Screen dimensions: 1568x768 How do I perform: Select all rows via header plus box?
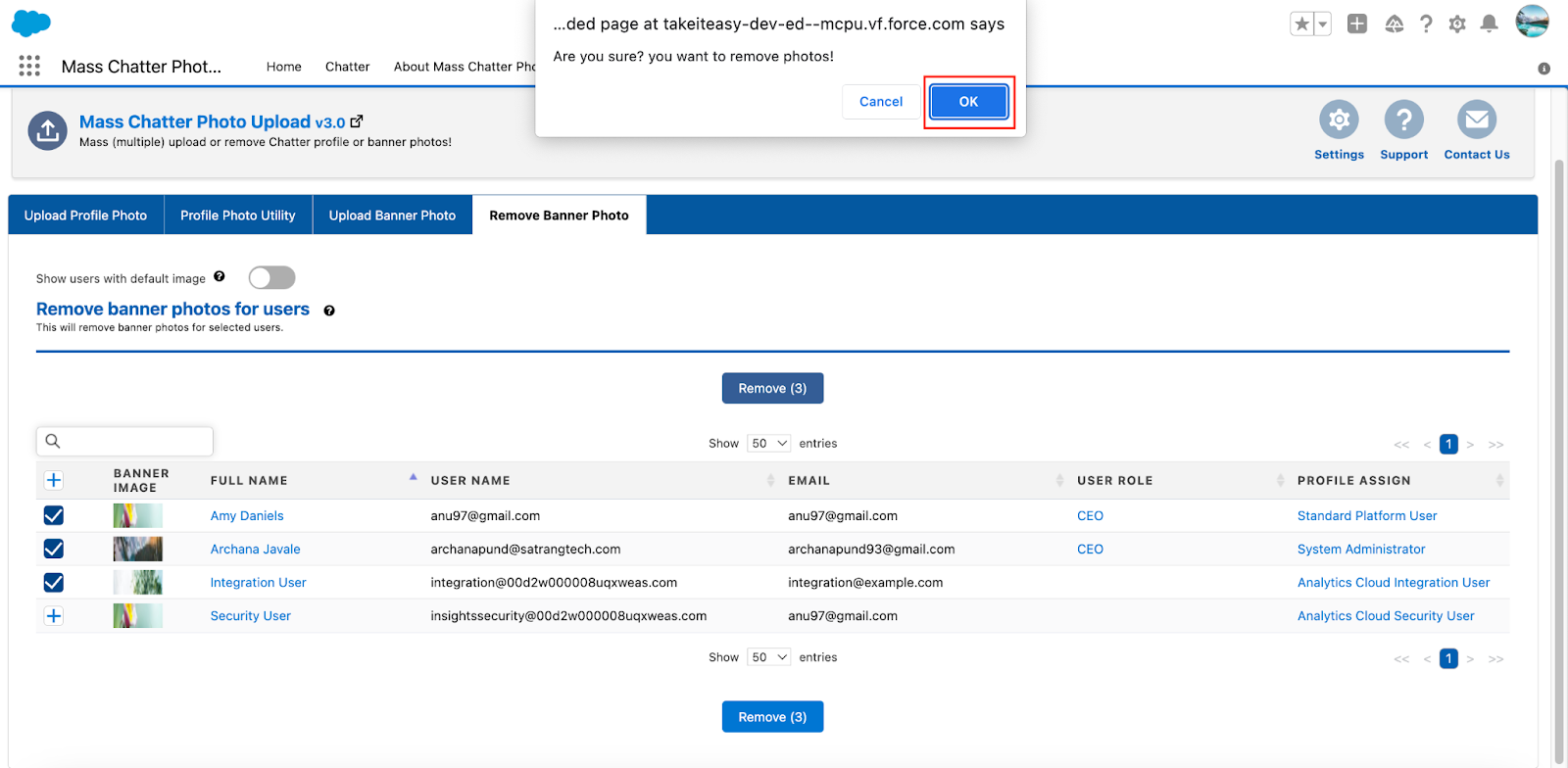(54, 480)
